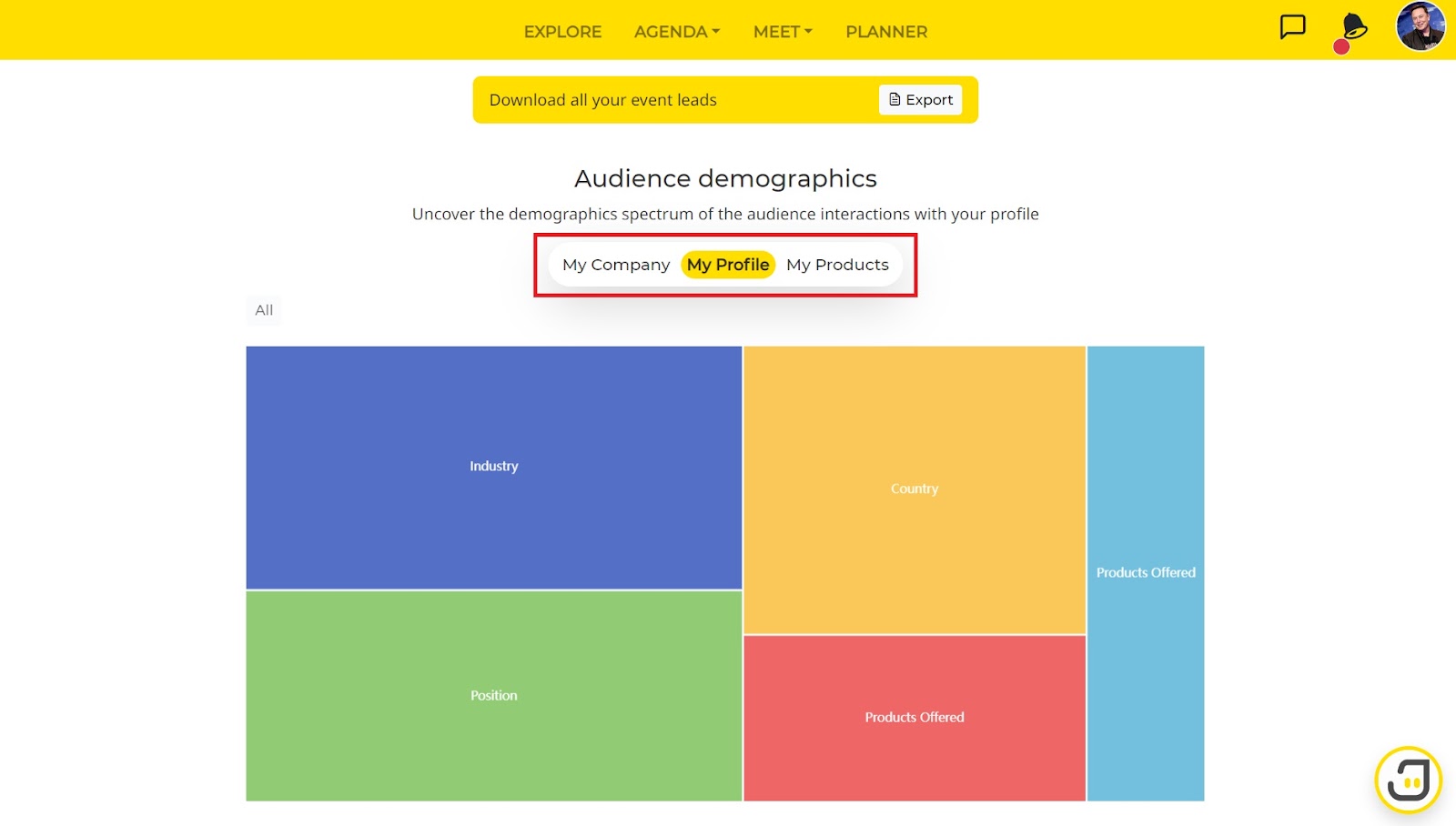Export all event leads

pyautogui.click(x=920, y=100)
